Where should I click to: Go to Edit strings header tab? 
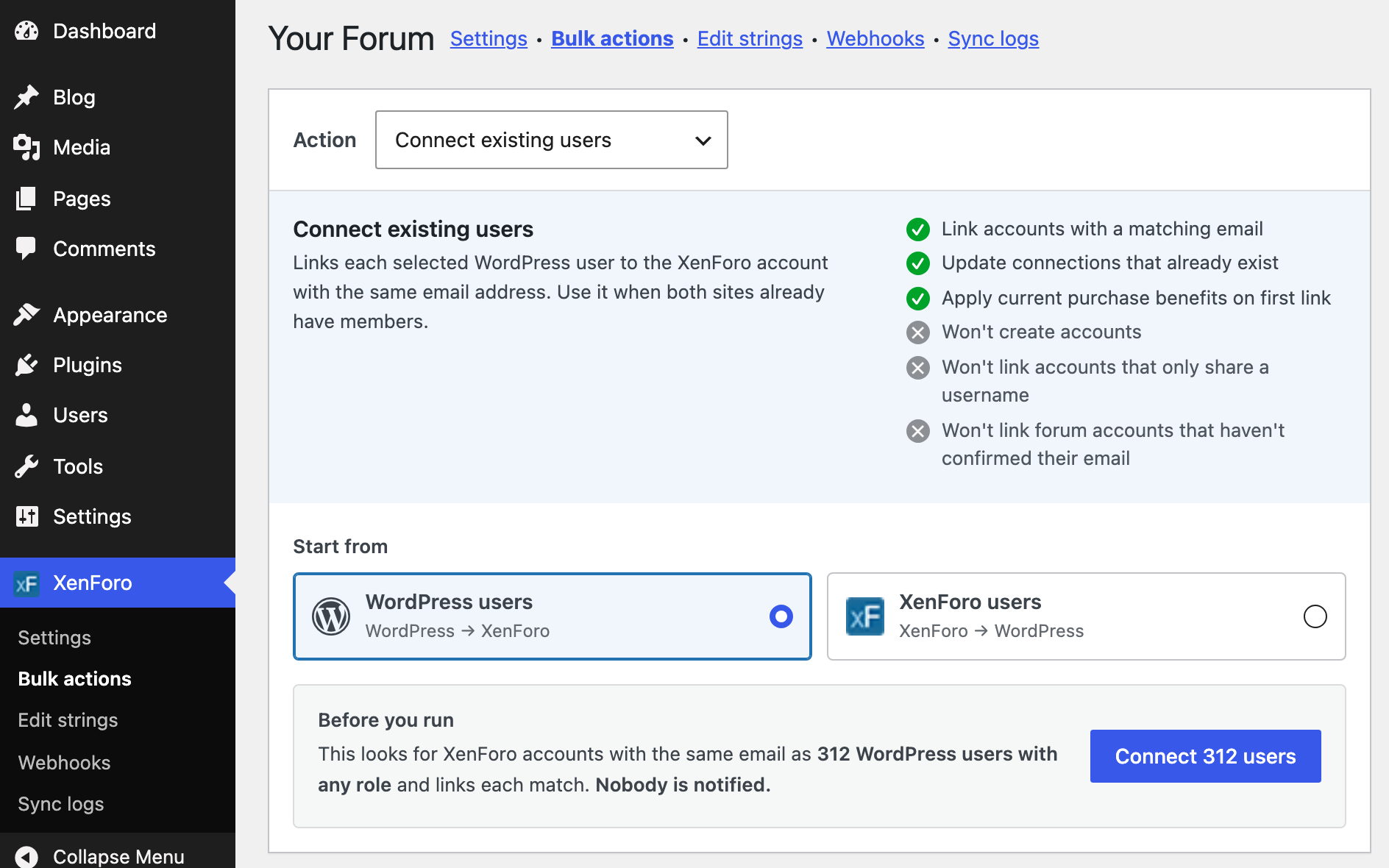[750, 38]
